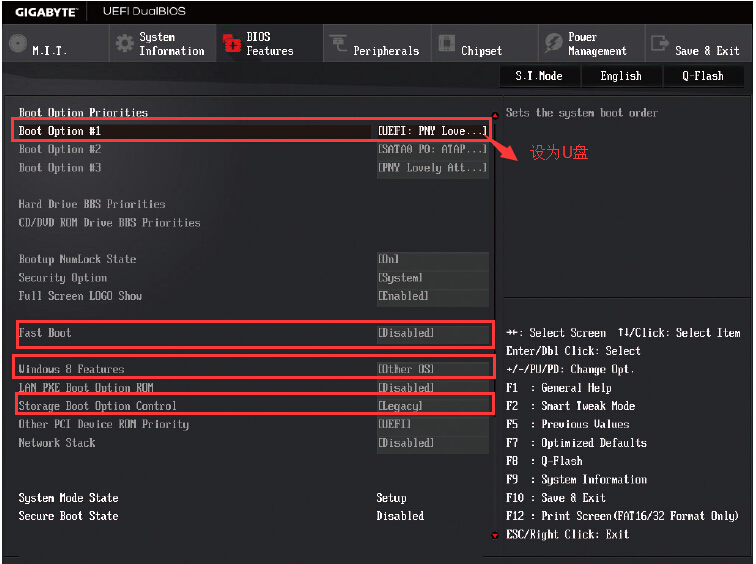
Task: Select the Network Stack label
Action: point(57,443)
